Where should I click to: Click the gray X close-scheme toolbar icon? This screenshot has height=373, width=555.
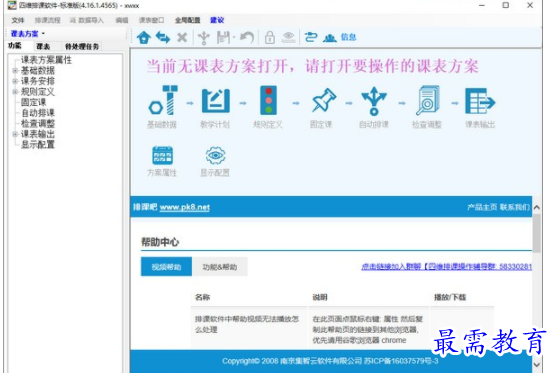point(182,37)
